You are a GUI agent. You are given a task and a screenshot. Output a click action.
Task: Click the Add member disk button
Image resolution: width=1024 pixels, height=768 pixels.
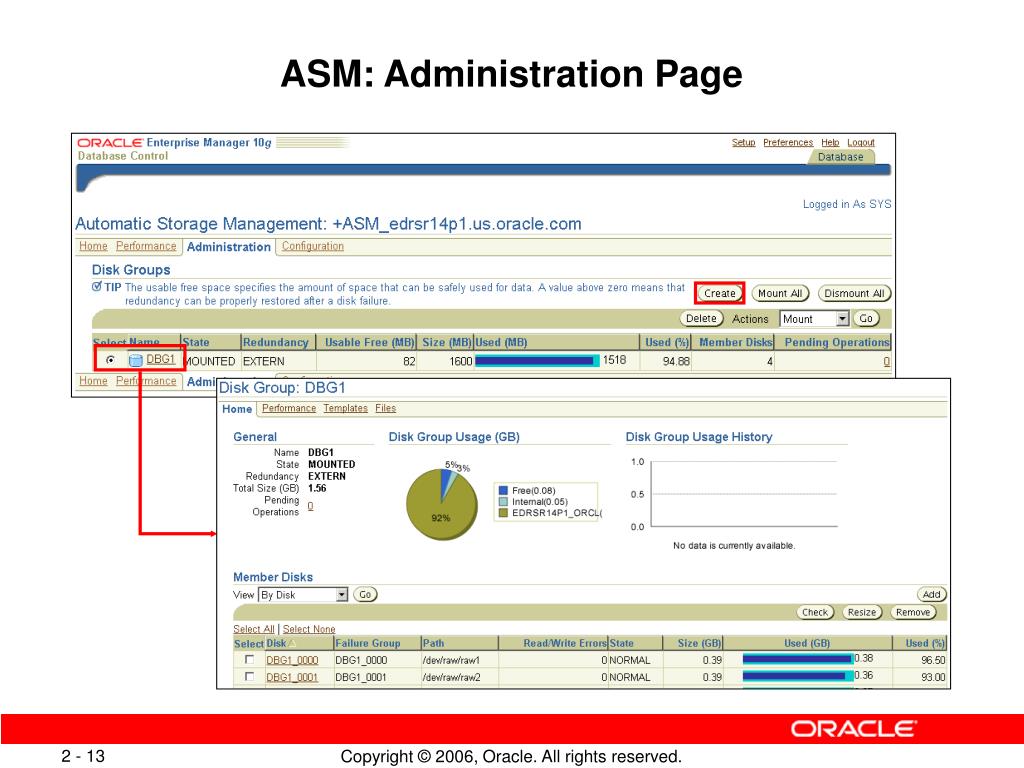(931, 594)
